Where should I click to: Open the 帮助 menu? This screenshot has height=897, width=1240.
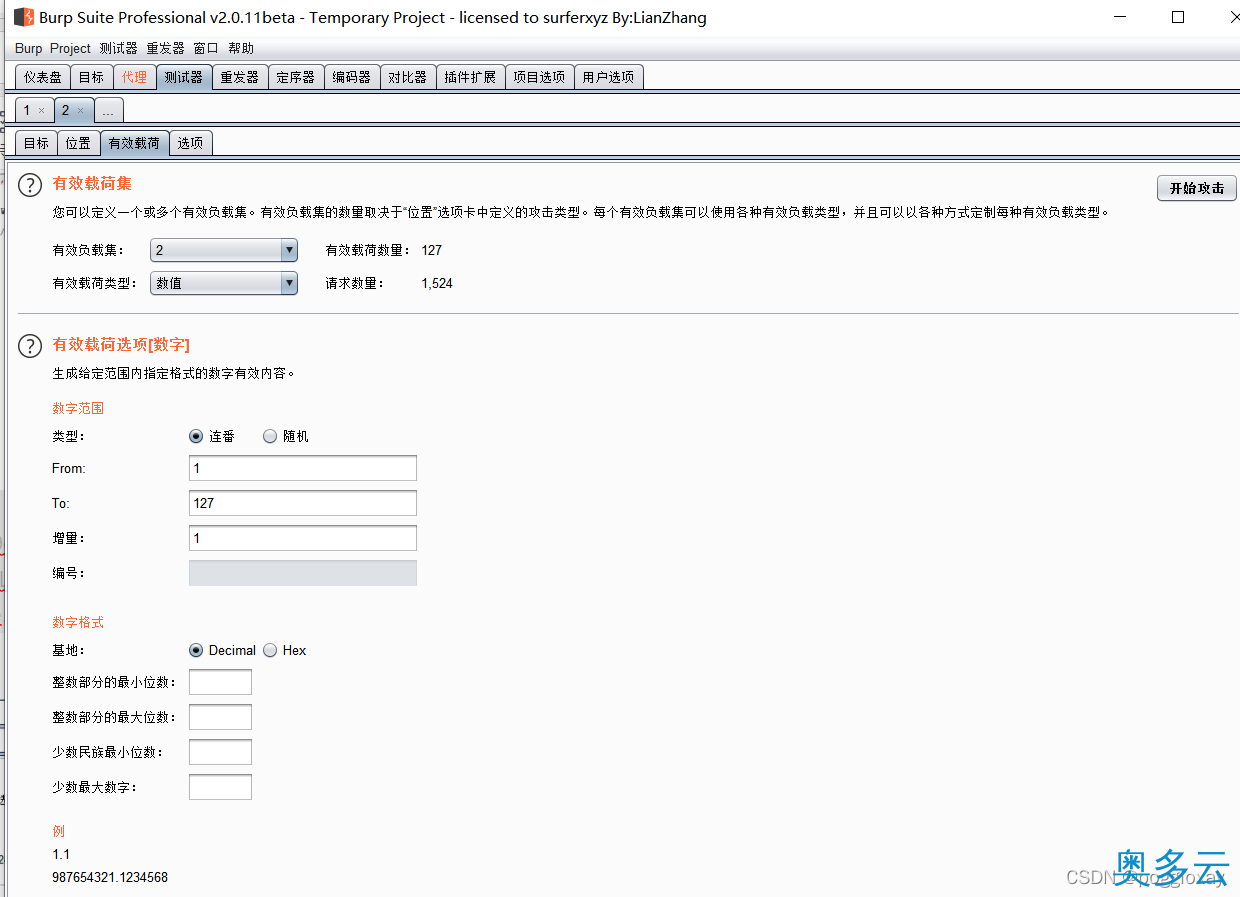(241, 48)
